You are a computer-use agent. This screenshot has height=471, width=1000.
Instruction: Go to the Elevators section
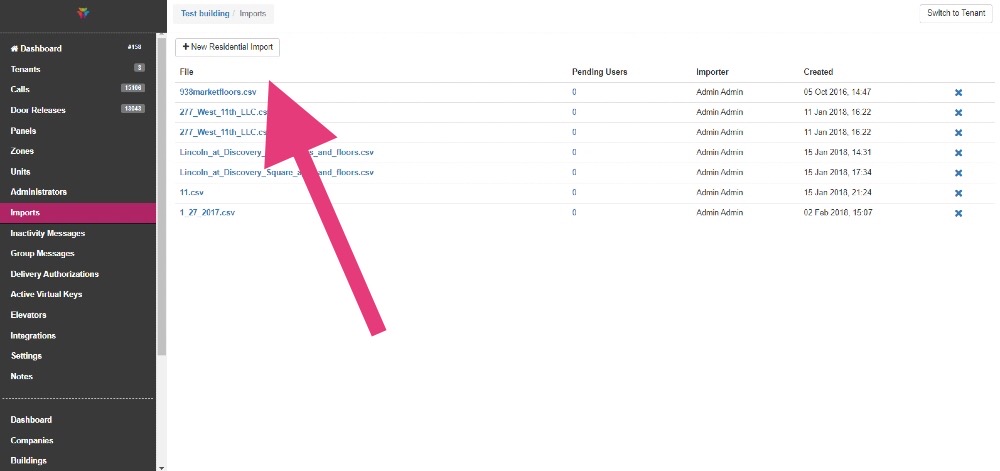coord(28,315)
